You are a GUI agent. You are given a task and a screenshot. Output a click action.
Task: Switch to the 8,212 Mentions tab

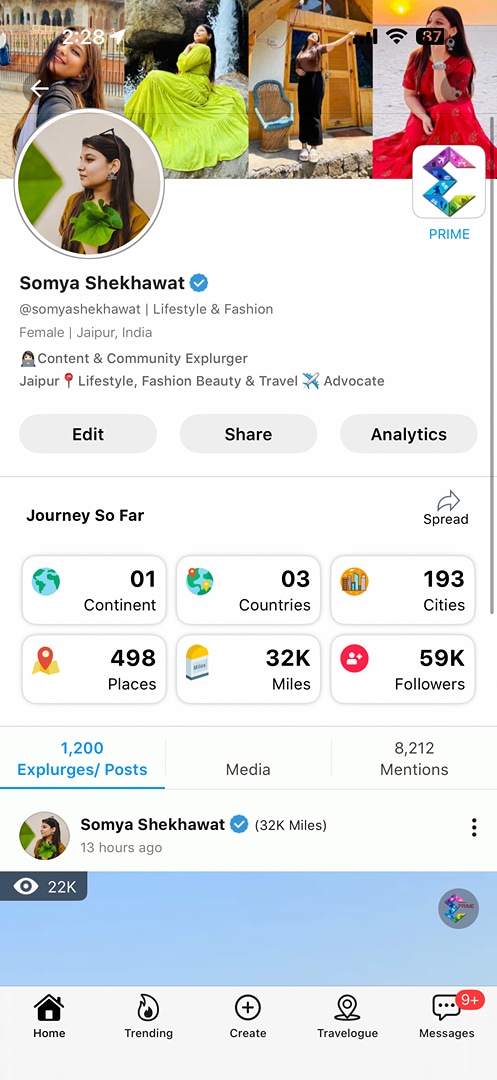tap(414, 758)
